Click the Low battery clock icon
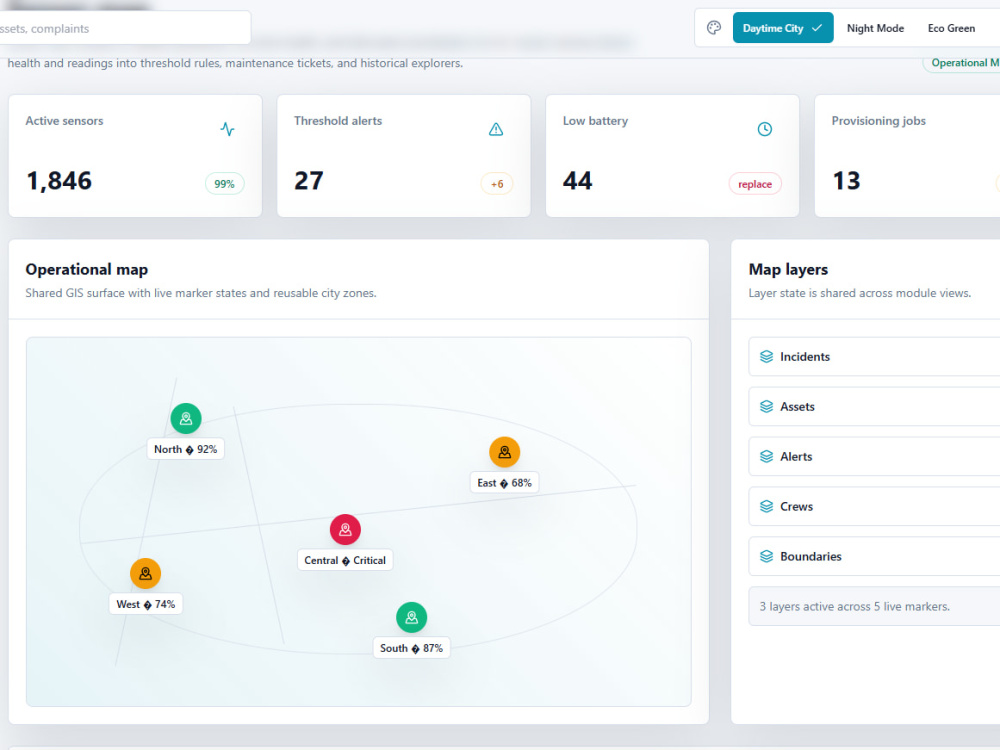Screen dimensions: 1000x750 click(x=765, y=129)
